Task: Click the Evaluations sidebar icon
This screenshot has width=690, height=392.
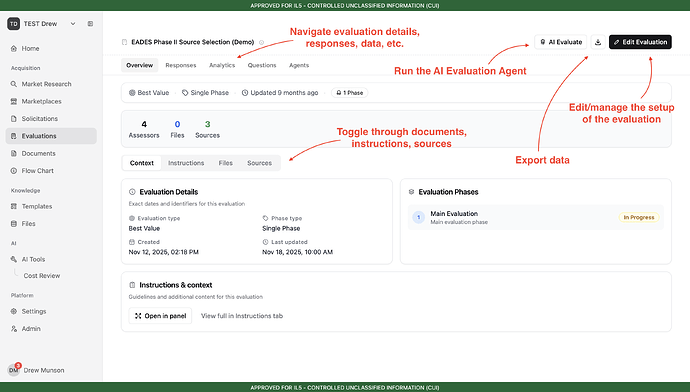Action: [x=14, y=136]
